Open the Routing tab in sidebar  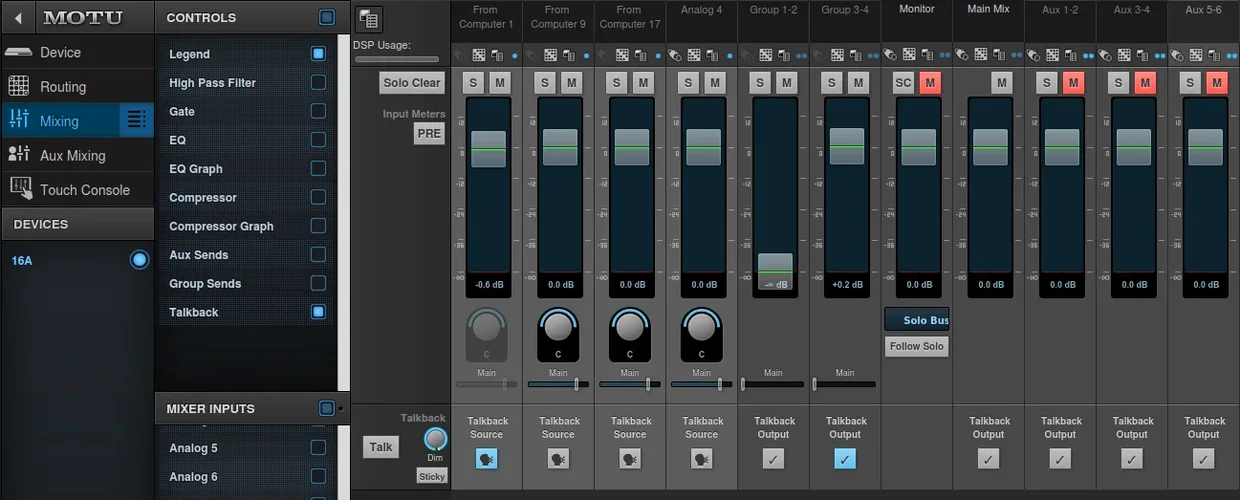[63, 87]
